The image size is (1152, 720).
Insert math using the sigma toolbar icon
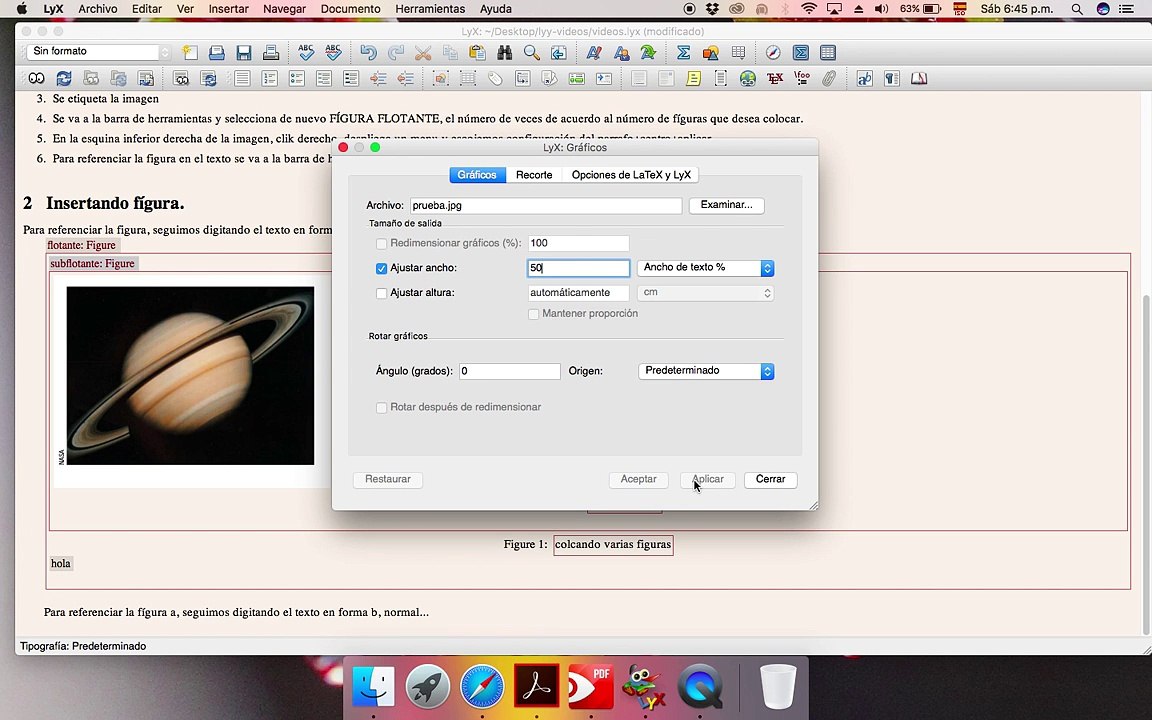[683, 53]
